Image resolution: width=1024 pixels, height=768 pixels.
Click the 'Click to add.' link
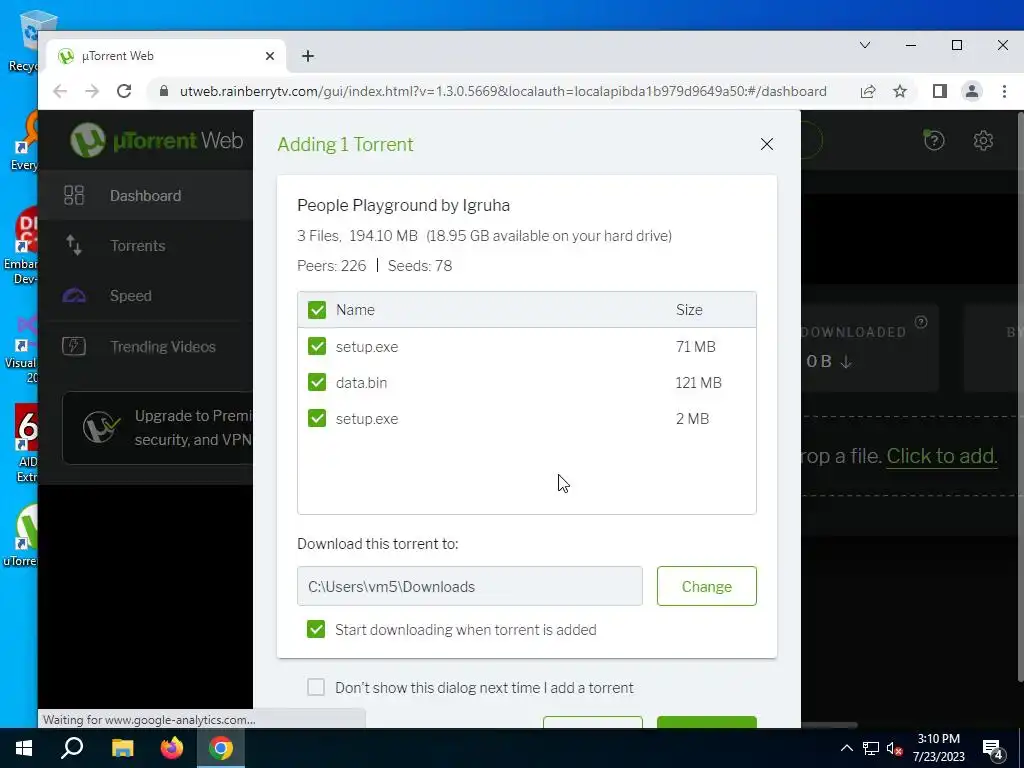(942, 456)
